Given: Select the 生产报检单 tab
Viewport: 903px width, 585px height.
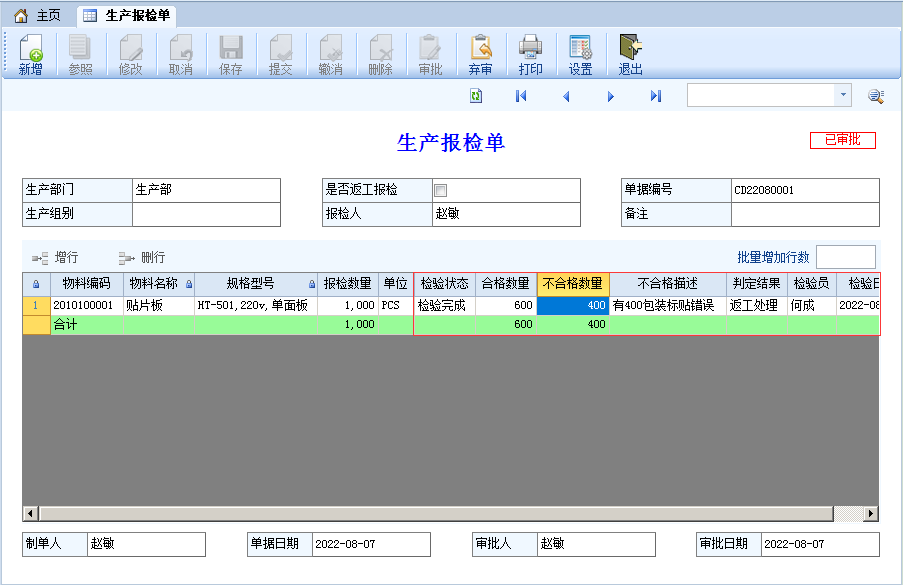Looking at the screenshot, I should (x=127, y=16).
